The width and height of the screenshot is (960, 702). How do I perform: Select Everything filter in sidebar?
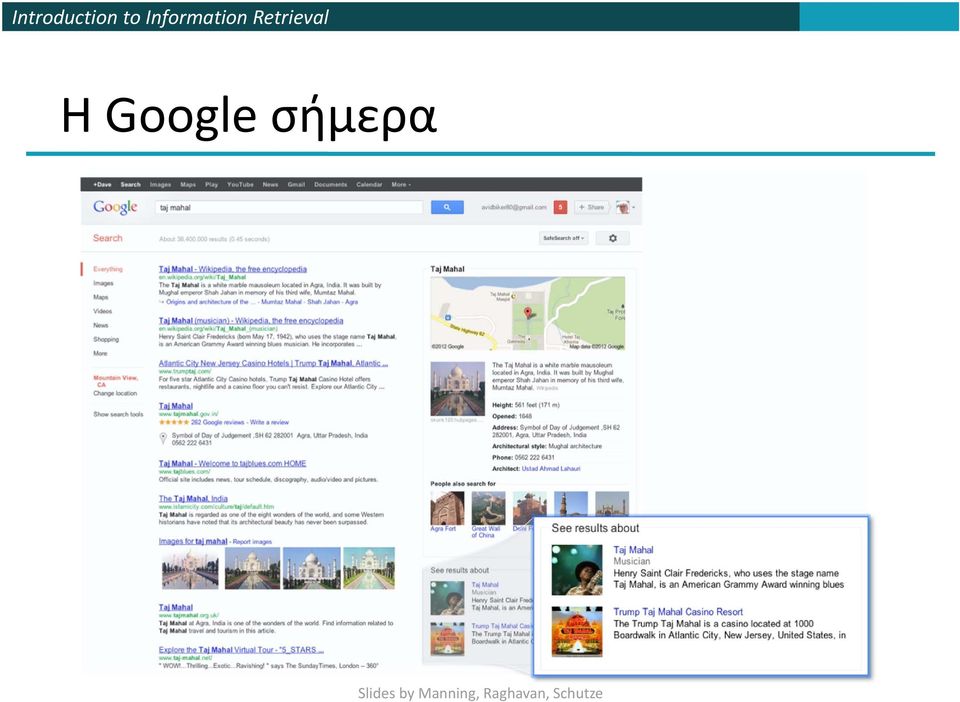click(108, 269)
